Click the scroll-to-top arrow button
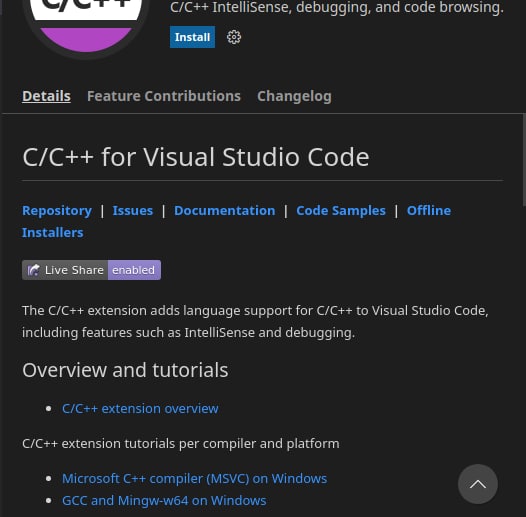Screen dimensions: 526x517 click(x=478, y=484)
